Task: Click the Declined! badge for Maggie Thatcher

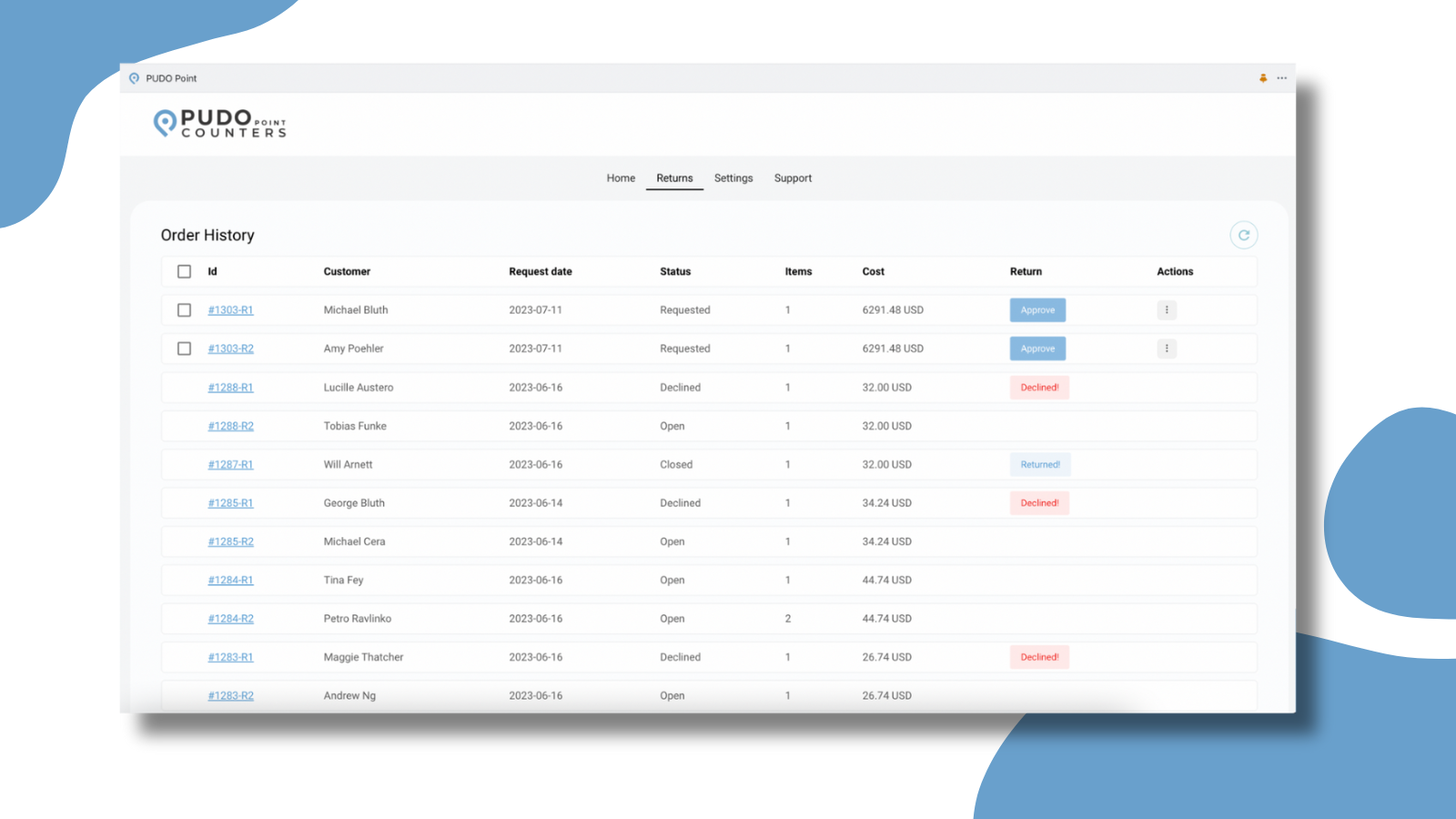Action: click(1039, 657)
